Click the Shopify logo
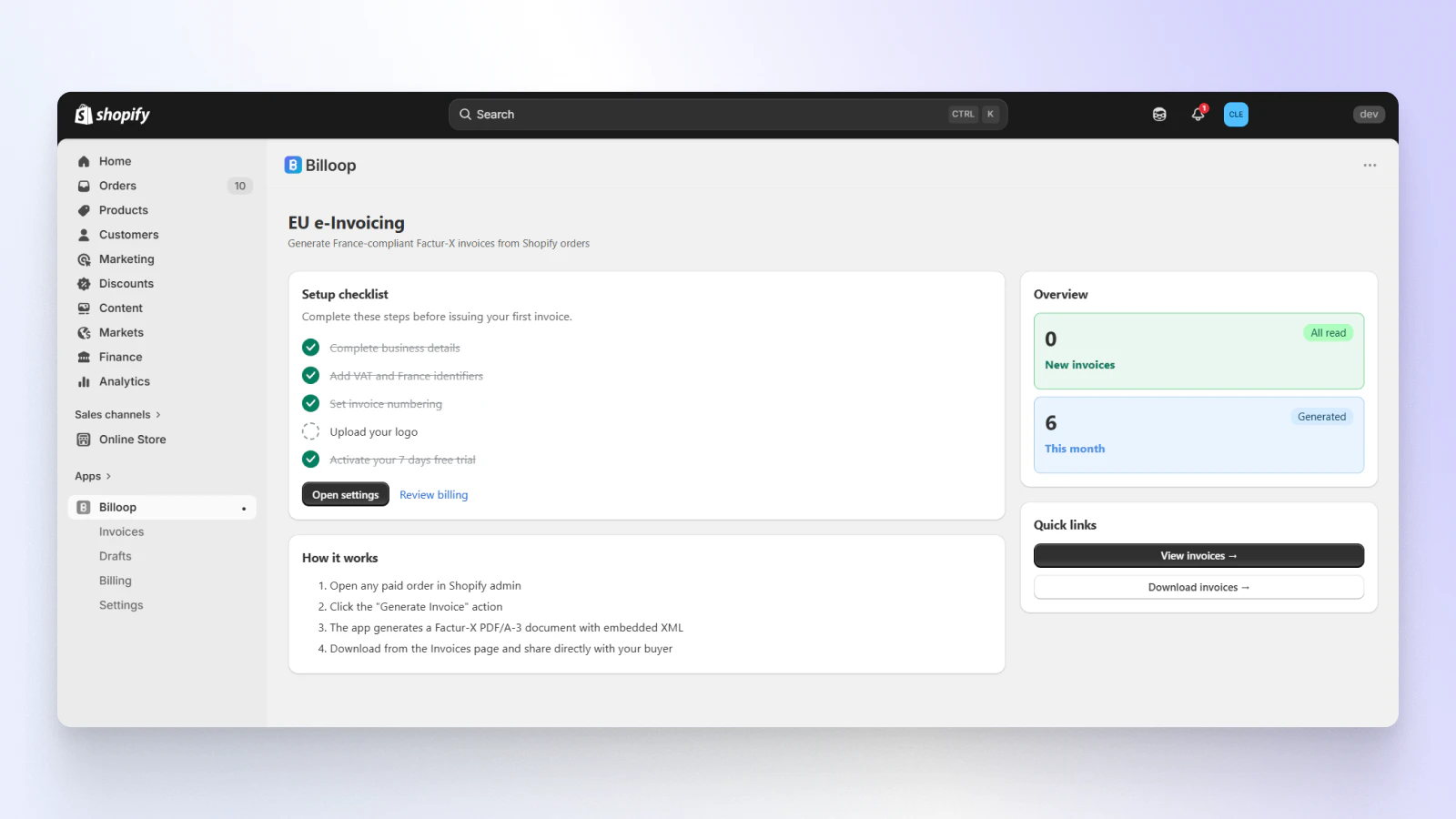This screenshot has width=1456, height=819. pos(112,115)
